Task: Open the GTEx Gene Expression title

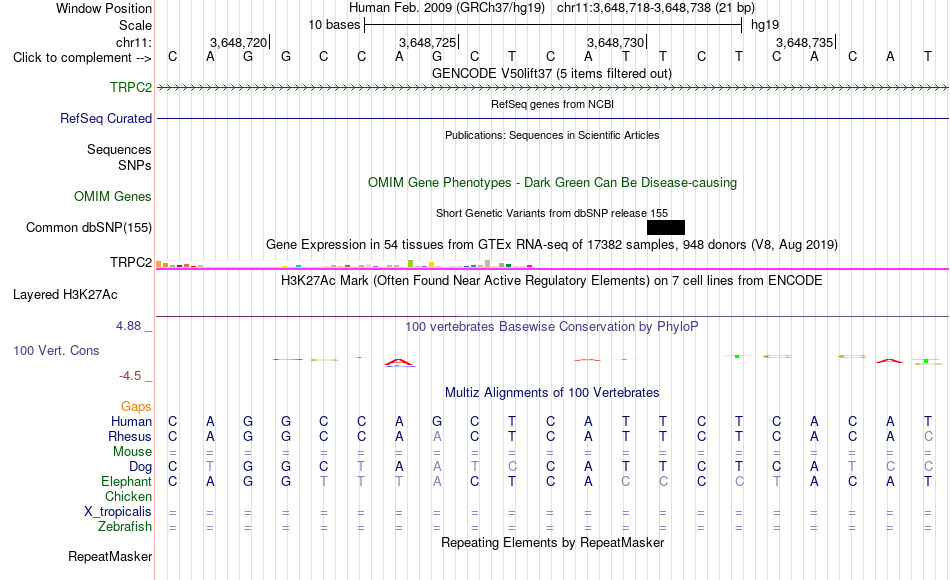Action: coord(552,245)
